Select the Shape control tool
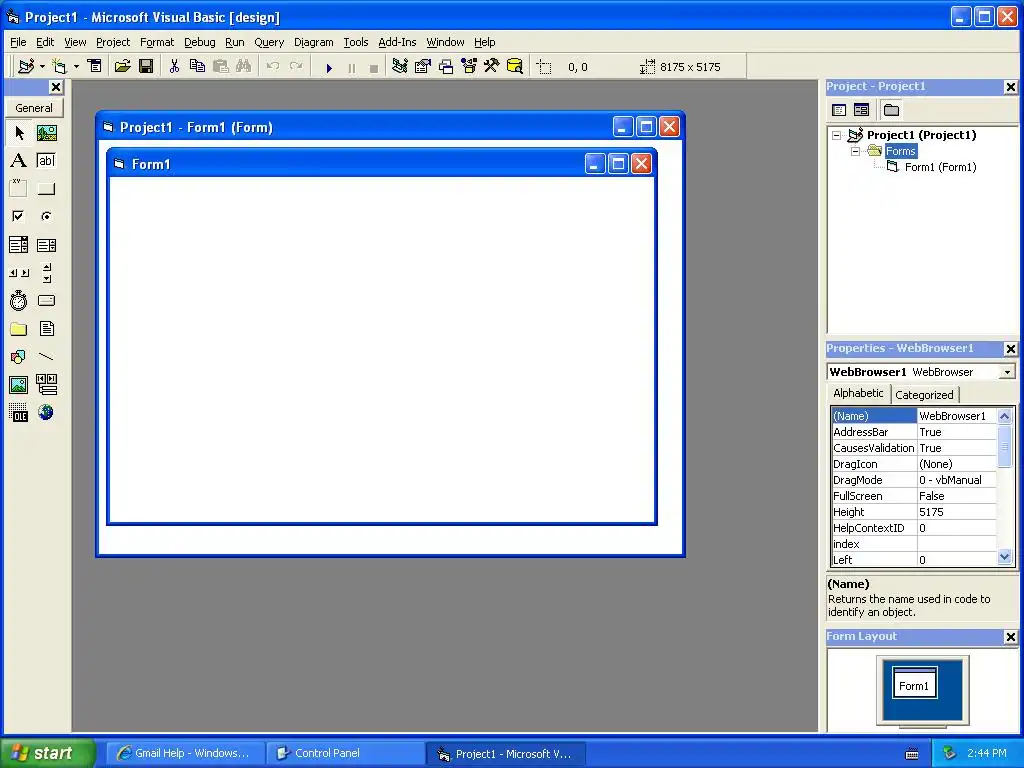 tap(19, 357)
